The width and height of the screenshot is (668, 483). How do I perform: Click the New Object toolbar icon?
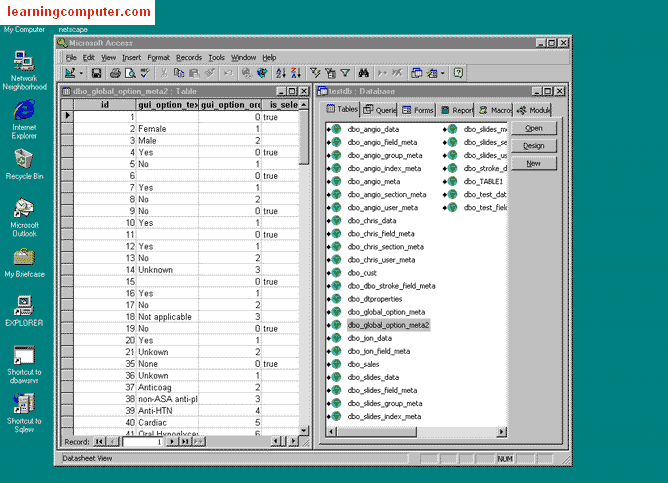coord(432,73)
